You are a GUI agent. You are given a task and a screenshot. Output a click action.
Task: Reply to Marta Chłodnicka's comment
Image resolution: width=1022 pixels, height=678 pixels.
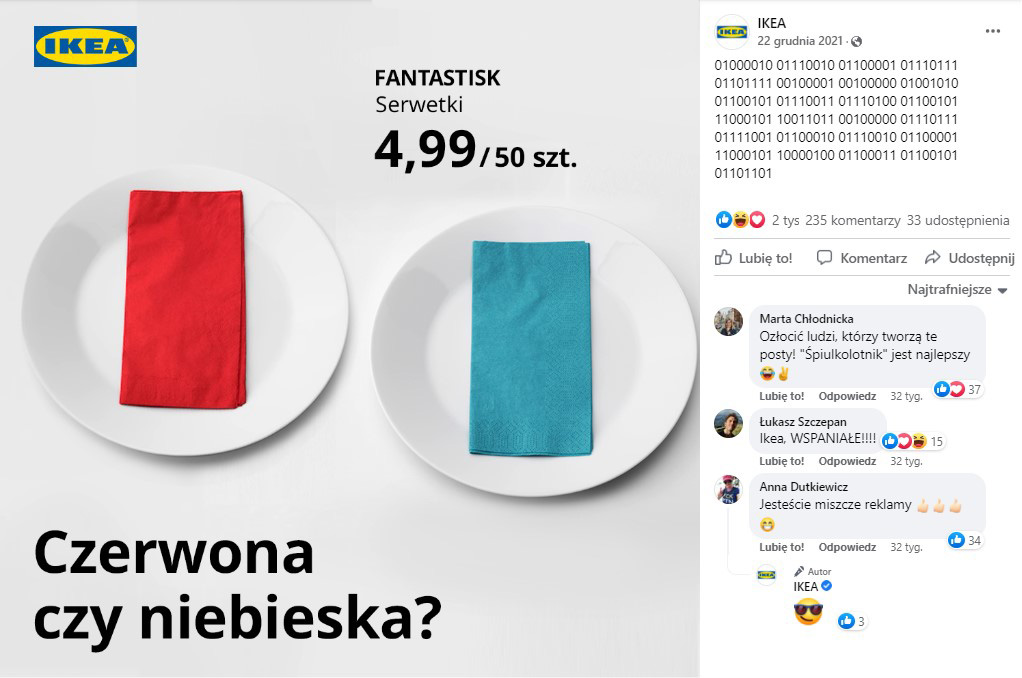(847, 396)
